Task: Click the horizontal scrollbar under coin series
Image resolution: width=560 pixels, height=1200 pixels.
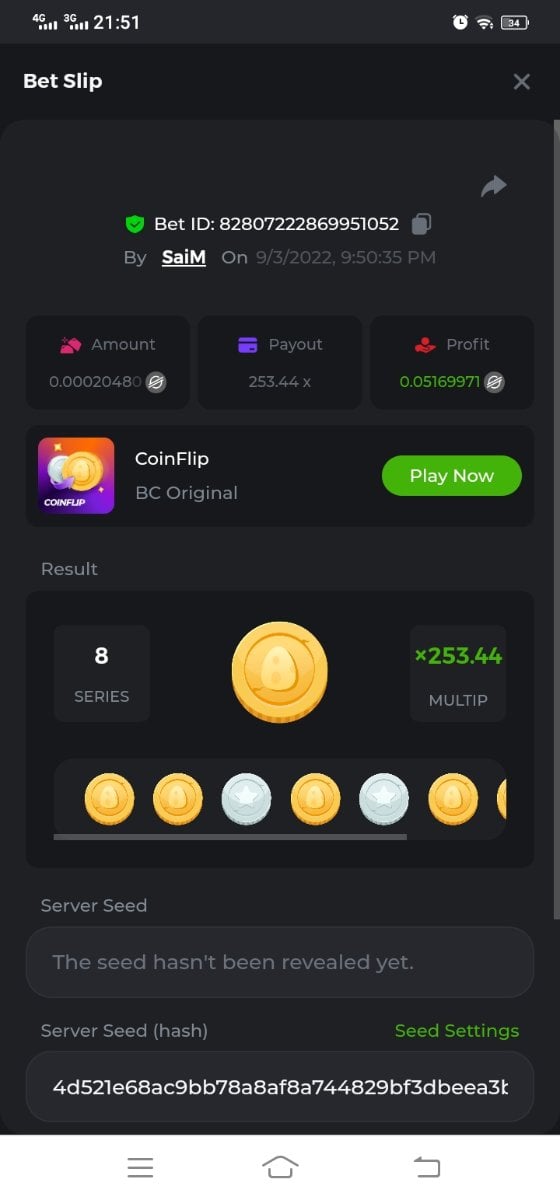Action: [x=230, y=836]
